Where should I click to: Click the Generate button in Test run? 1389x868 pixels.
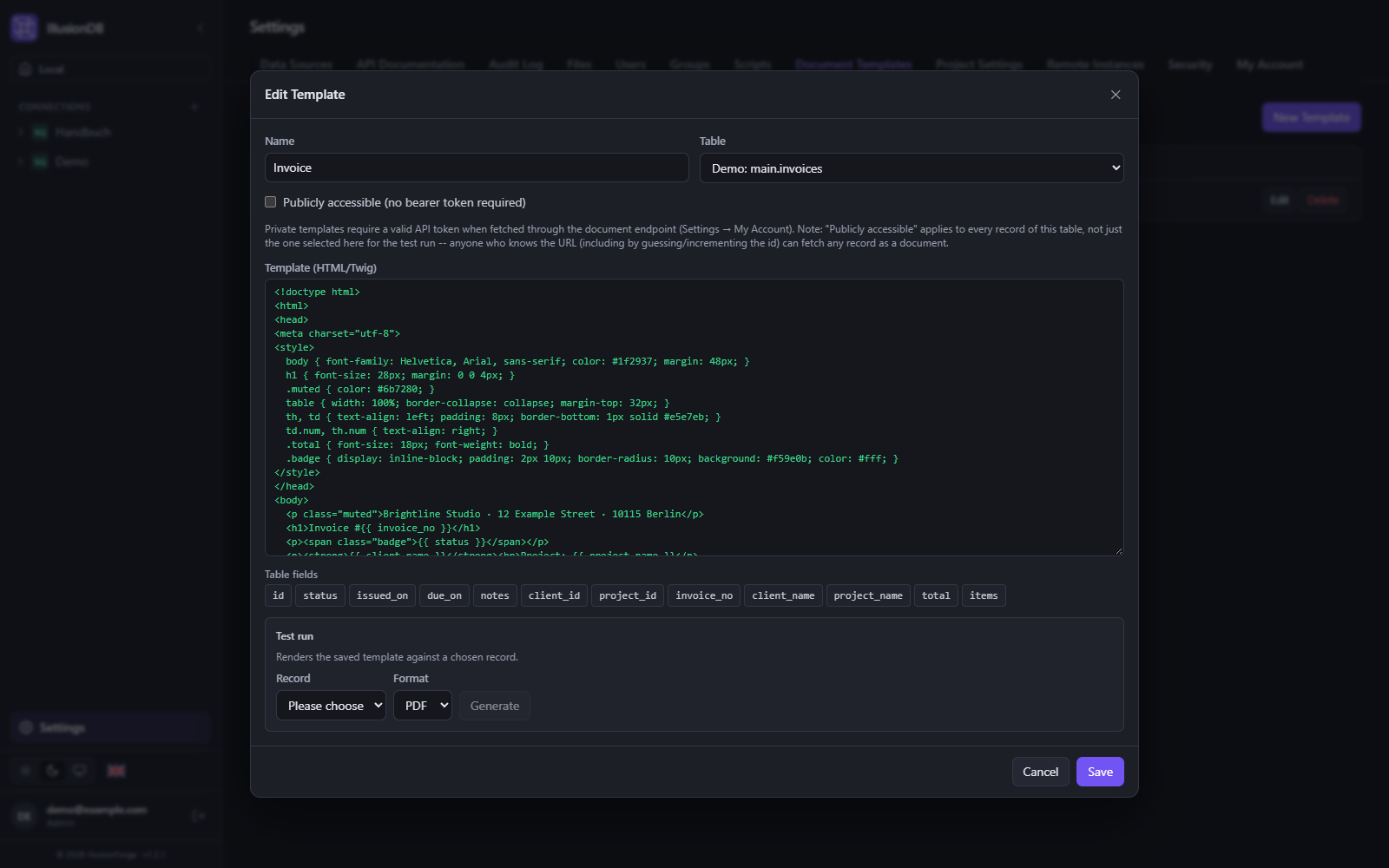(x=495, y=706)
